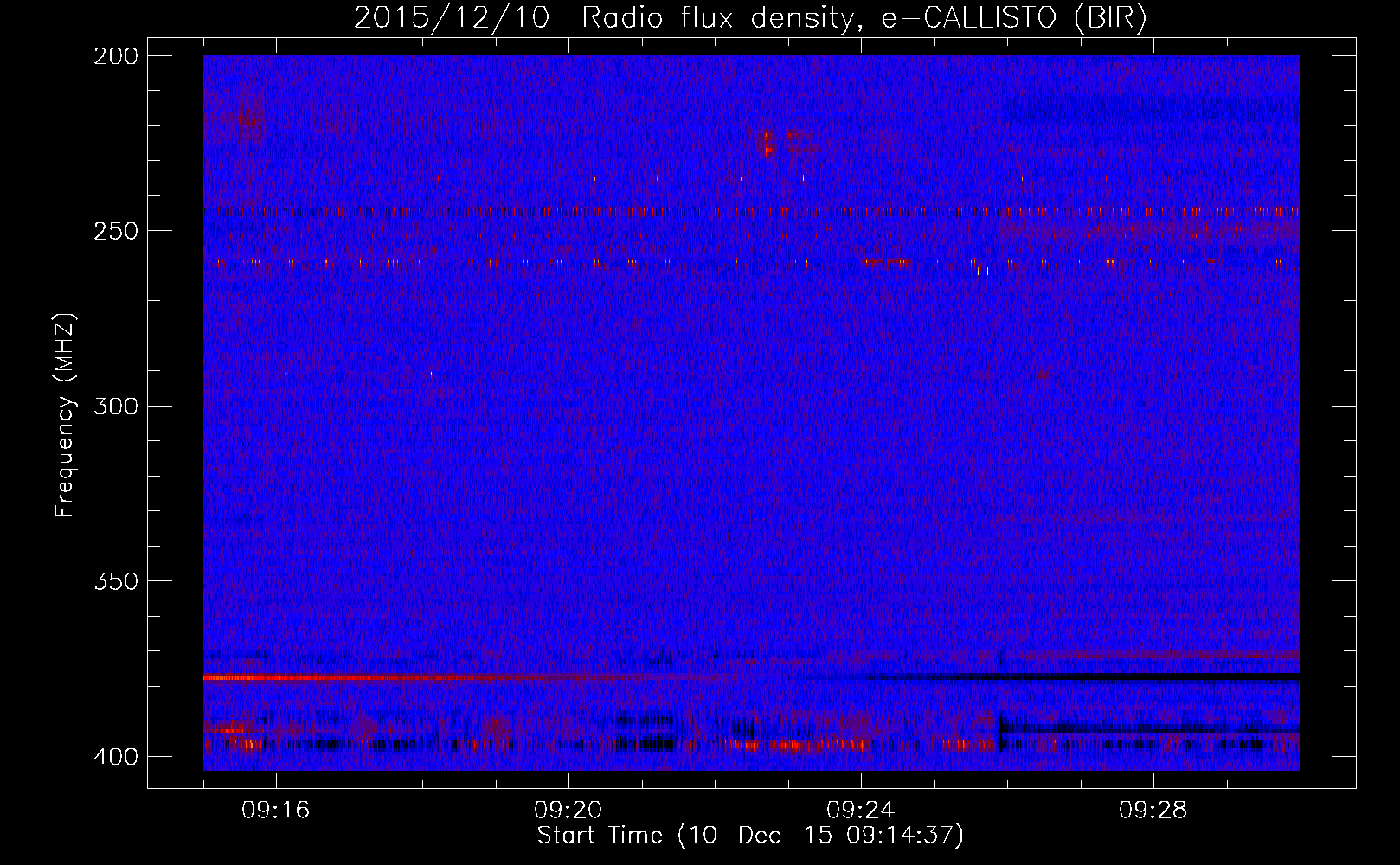
Task: Click the '400' frequency tick label
Action: pyautogui.click(x=115, y=757)
